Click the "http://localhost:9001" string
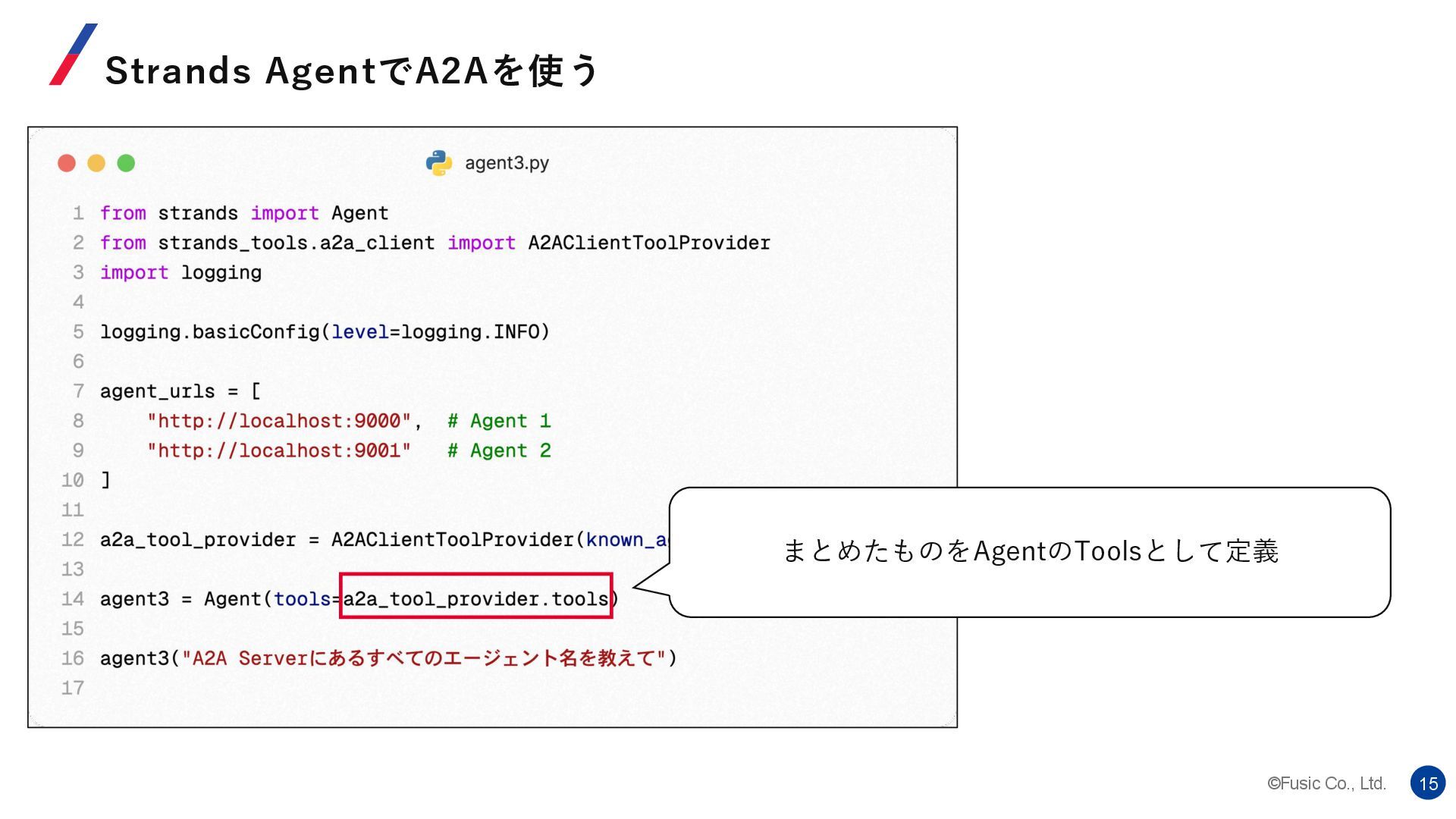Screen dimensions: 1456x819 pyautogui.click(x=279, y=450)
